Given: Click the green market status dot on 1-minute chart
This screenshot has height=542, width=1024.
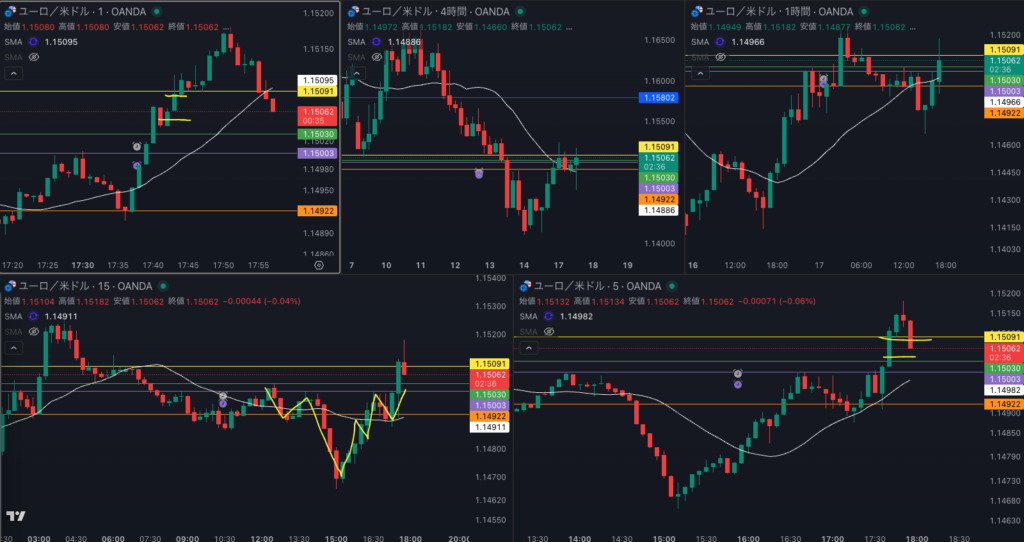Looking at the screenshot, I should (157, 11).
